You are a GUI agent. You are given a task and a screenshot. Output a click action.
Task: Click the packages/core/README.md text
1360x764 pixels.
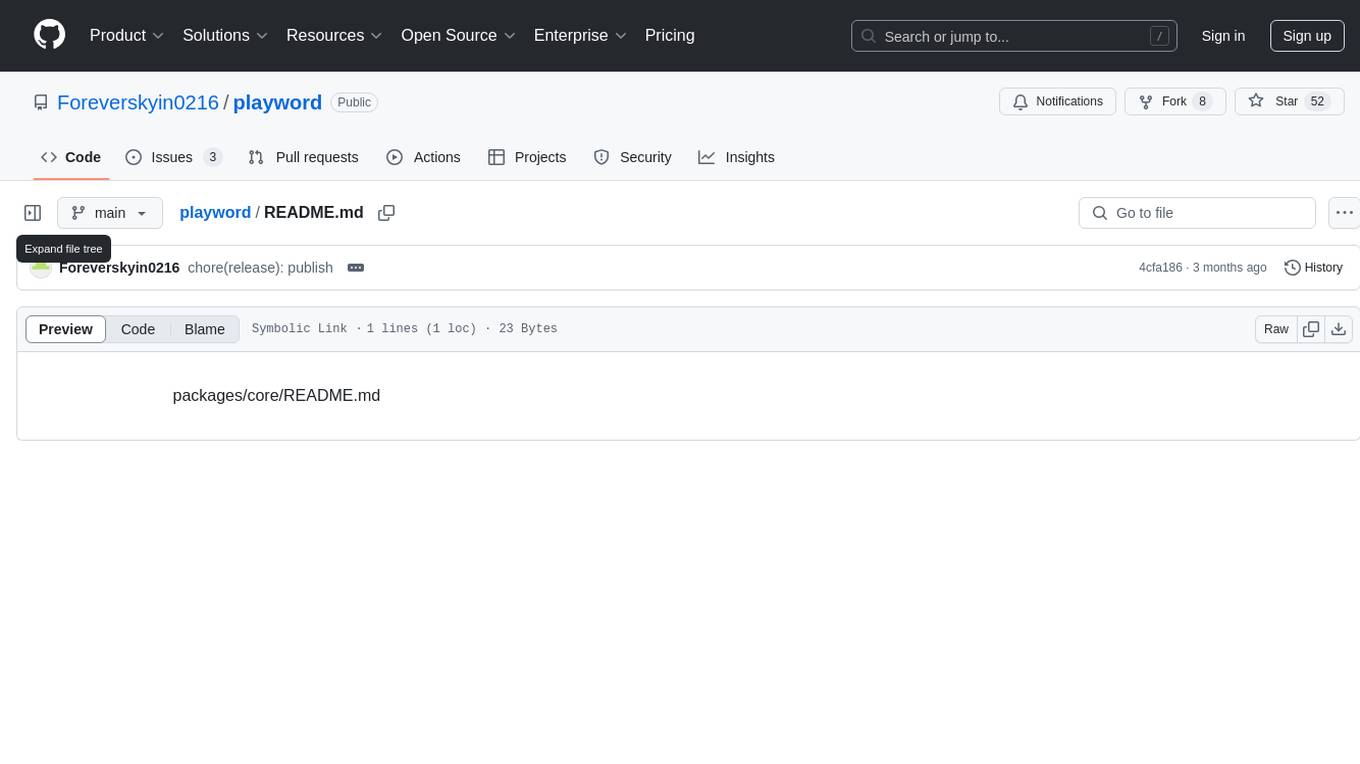[277, 395]
